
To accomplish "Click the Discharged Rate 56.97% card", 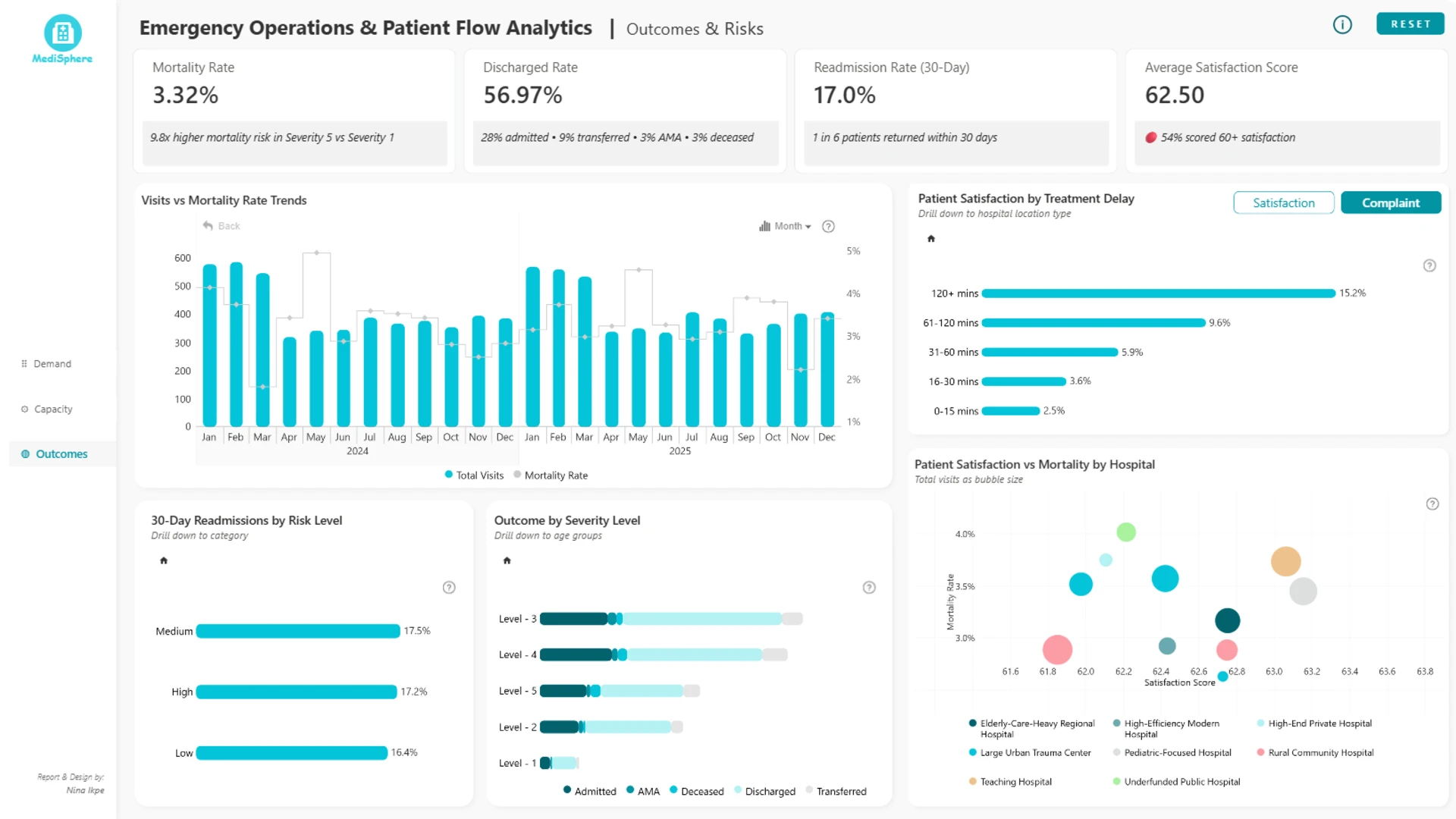I will click(625, 111).
